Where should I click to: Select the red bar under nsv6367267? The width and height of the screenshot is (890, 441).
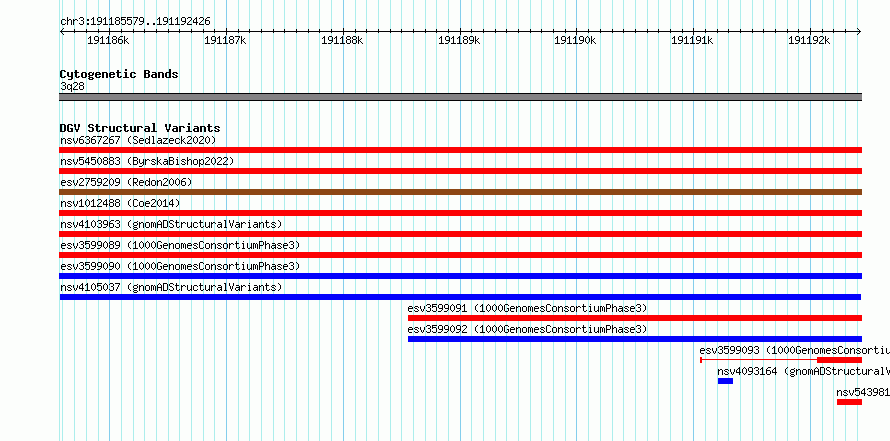coord(460,150)
